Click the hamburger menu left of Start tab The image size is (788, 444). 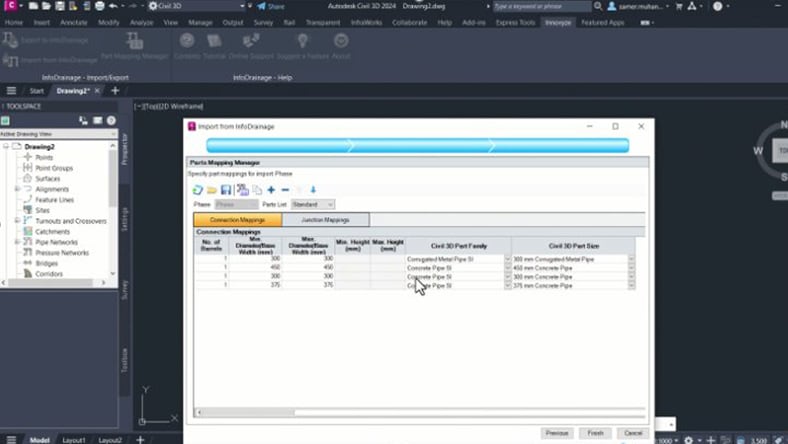tap(11, 91)
